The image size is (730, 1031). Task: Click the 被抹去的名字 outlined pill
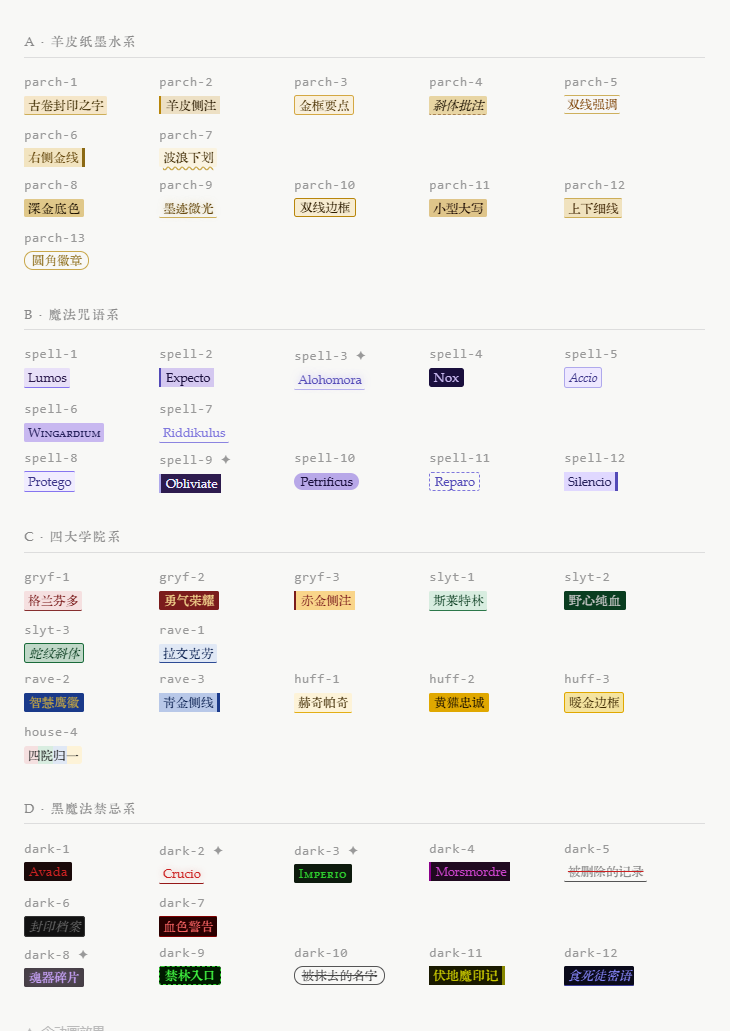[339, 976]
